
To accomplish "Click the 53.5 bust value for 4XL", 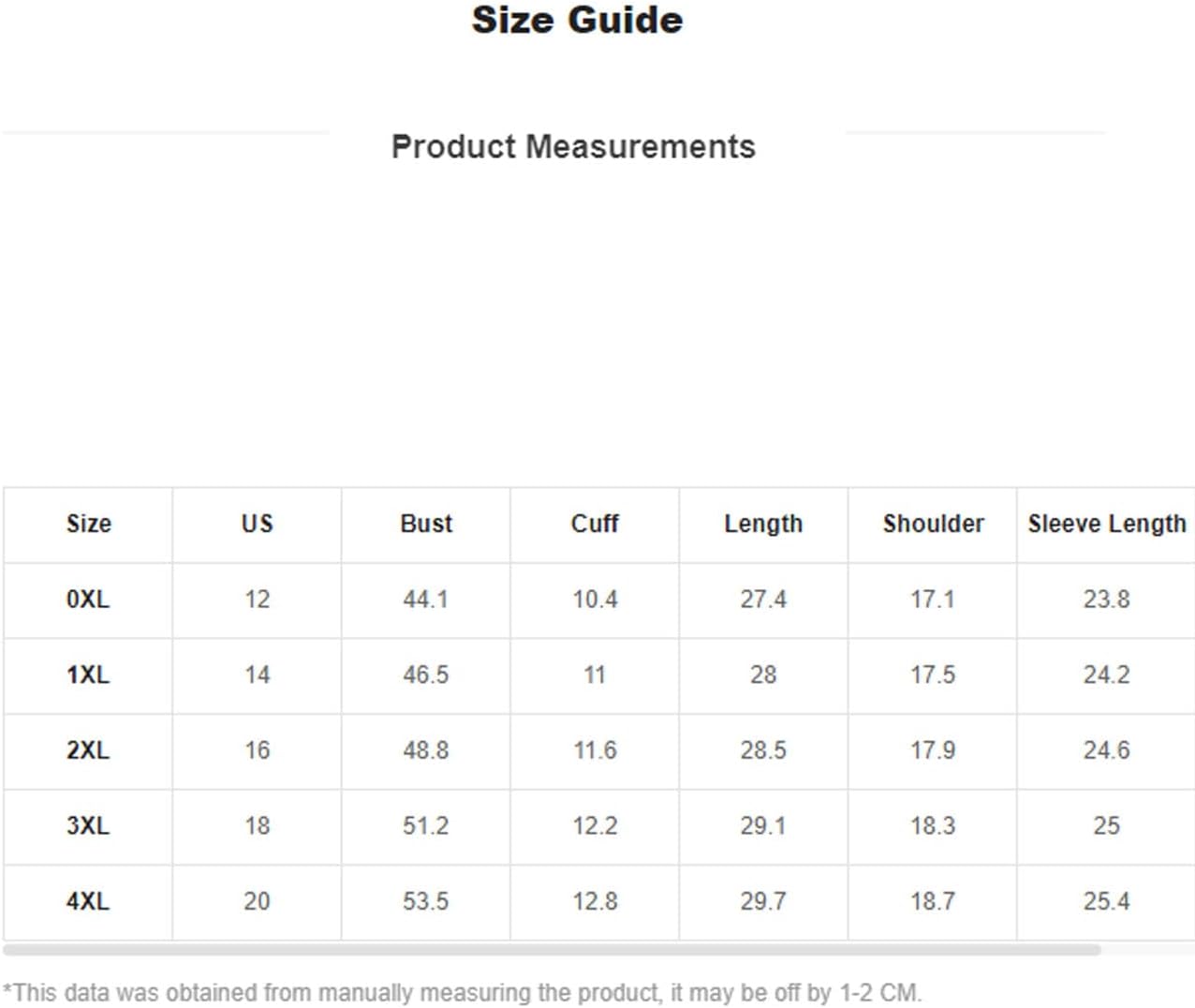I will tap(426, 901).
